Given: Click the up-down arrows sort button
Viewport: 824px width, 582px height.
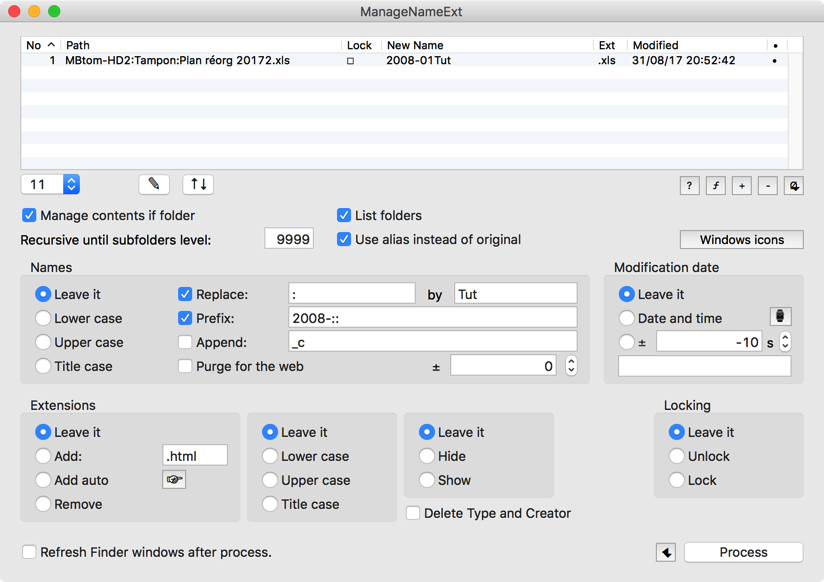Looking at the screenshot, I should pos(198,184).
